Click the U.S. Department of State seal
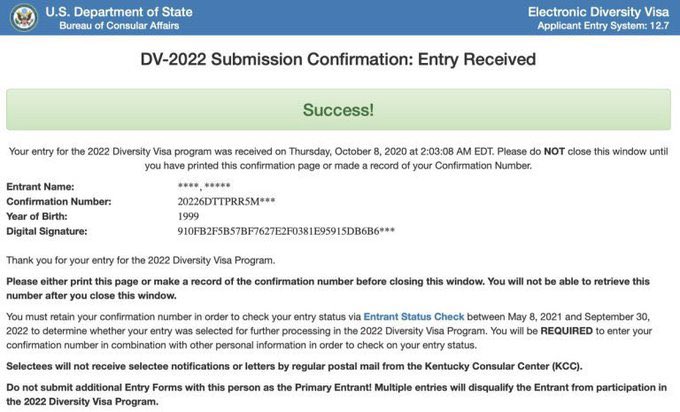Viewport: 680px width, 412px height. (22, 17)
